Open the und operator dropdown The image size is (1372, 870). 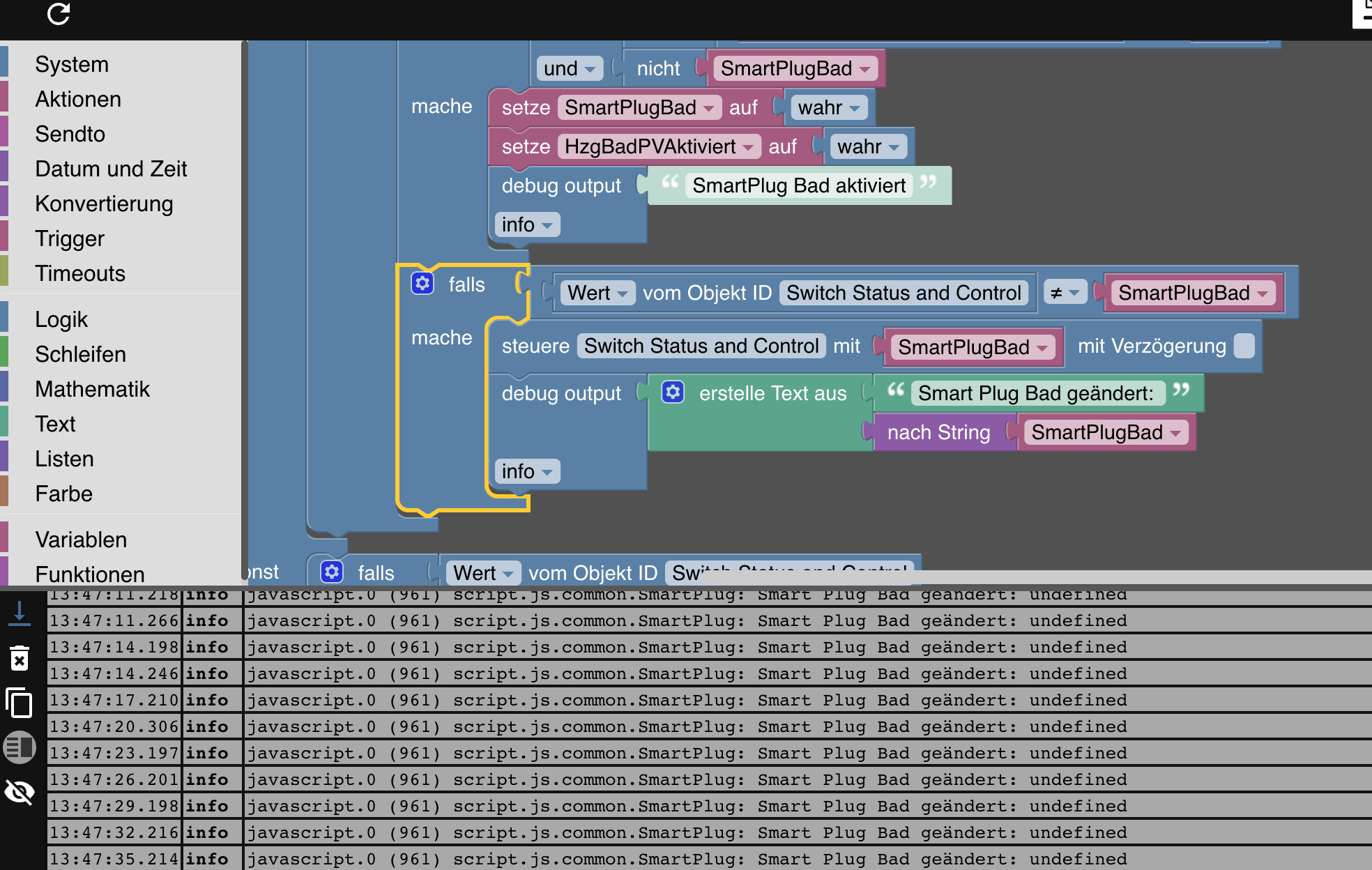pos(570,68)
